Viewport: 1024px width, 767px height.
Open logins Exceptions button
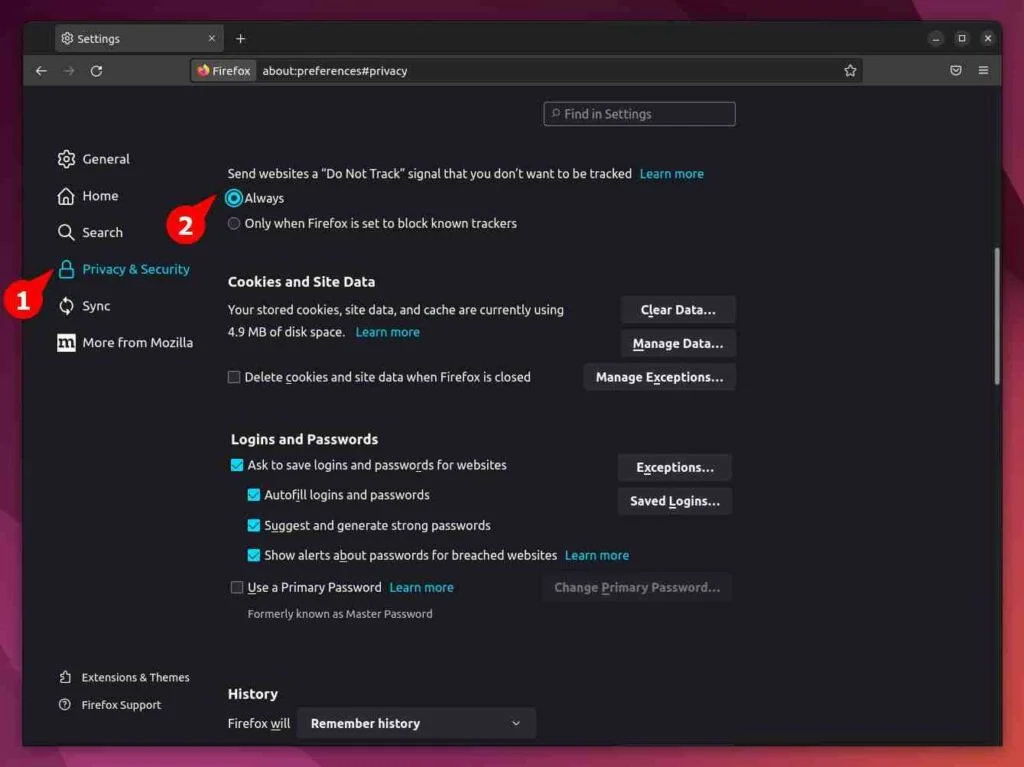point(675,467)
